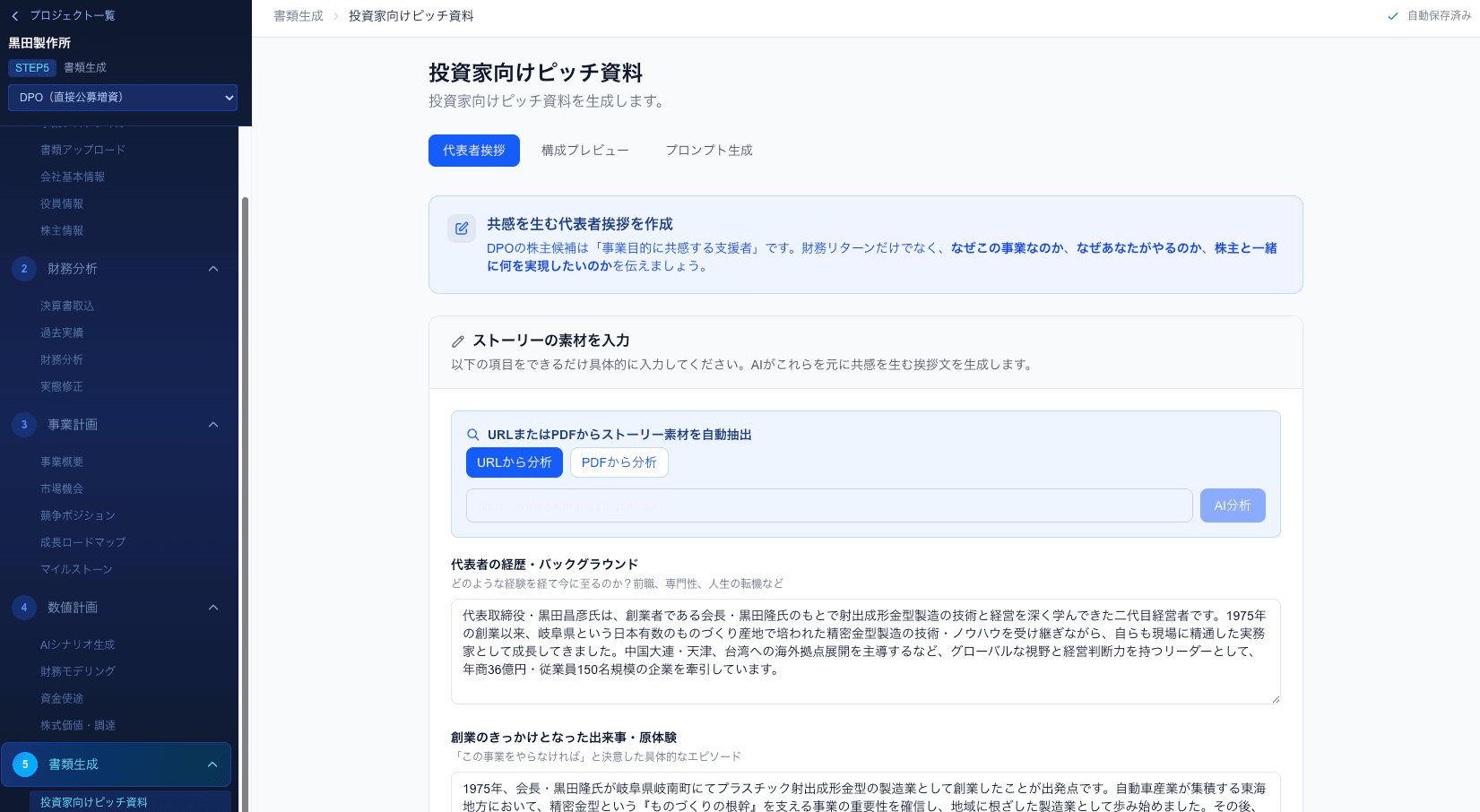Open the DPO（直接公募増資）dropdown
The height and width of the screenshot is (812, 1480).
point(123,97)
